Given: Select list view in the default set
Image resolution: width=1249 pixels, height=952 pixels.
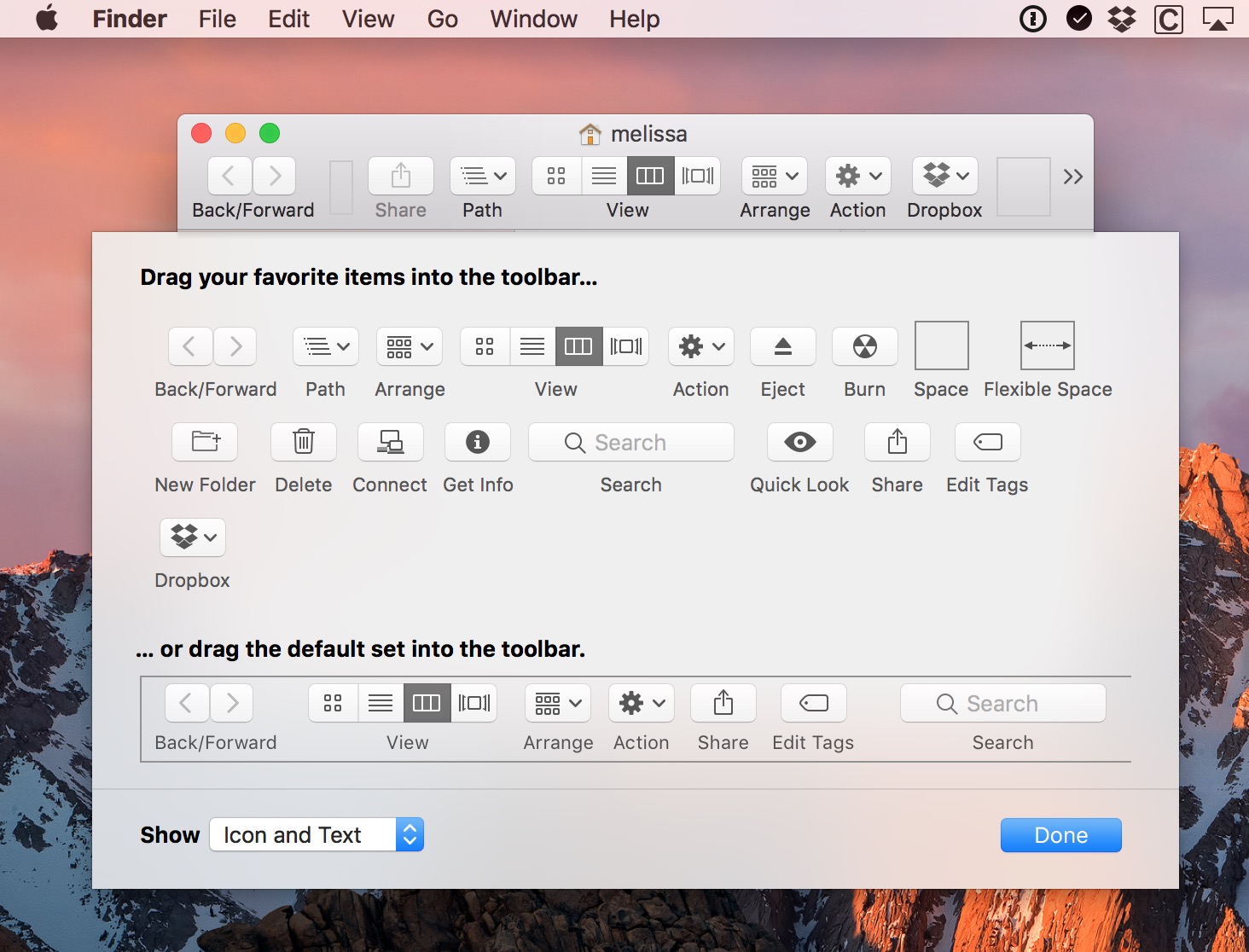Looking at the screenshot, I should click(381, 703).
